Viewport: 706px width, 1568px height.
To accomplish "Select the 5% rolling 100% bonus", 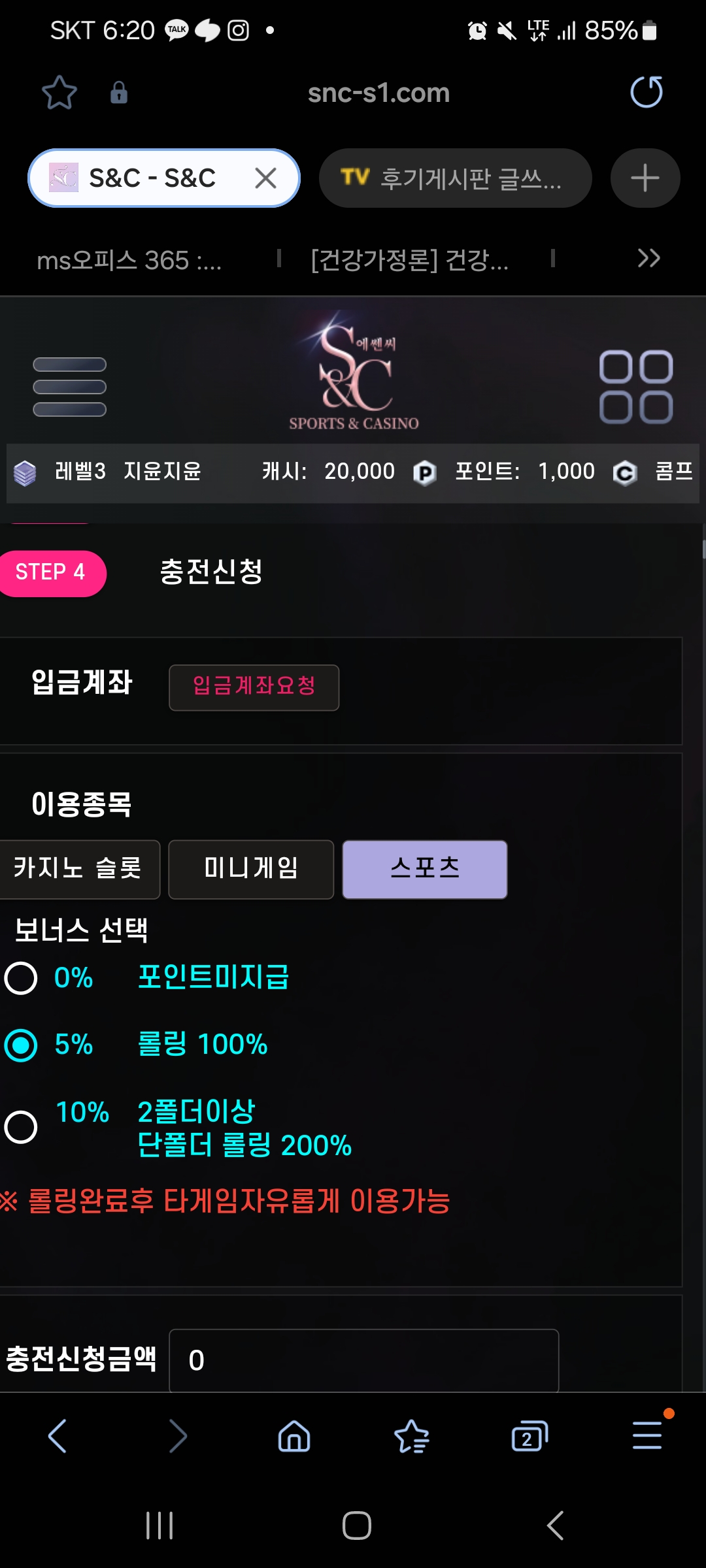I will [21, 1045].
